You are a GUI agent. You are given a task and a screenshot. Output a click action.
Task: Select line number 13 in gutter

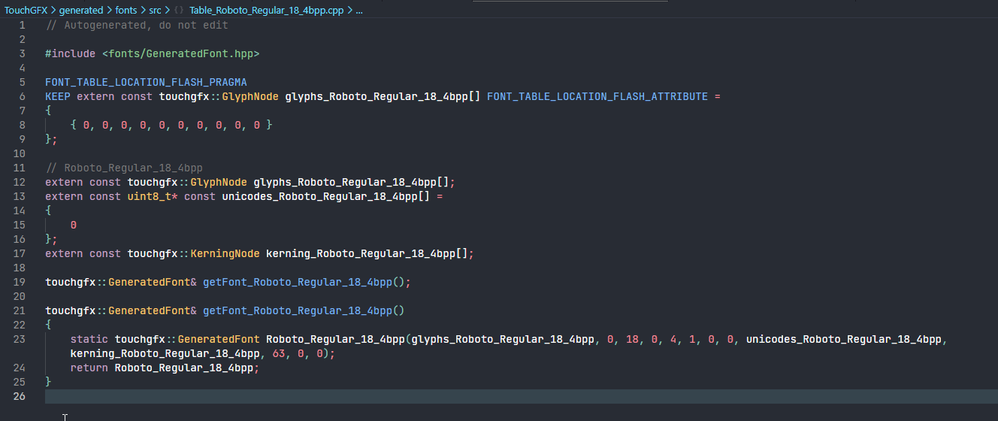click(20, 196)
